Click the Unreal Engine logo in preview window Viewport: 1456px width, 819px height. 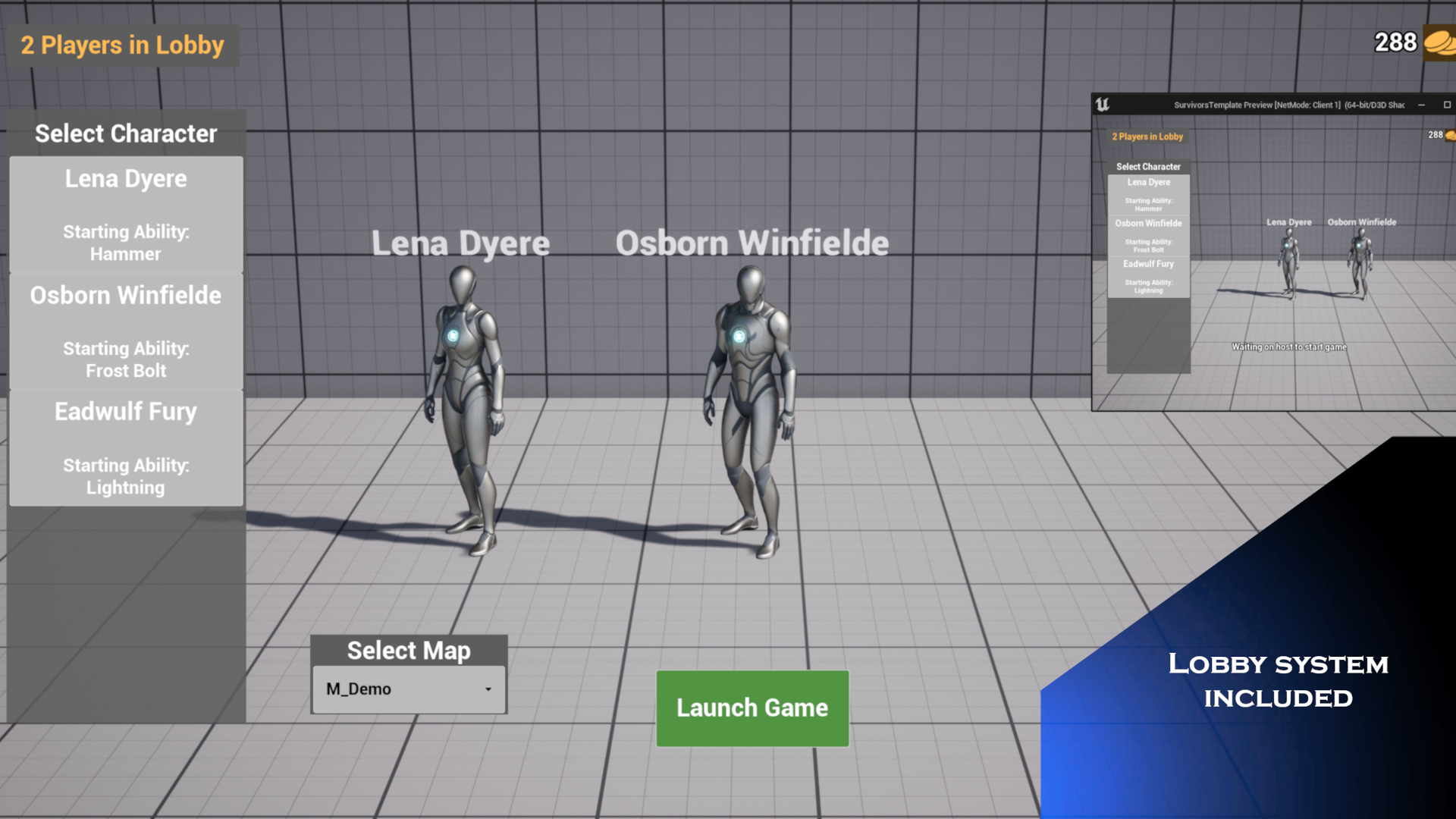(1103, 105)
